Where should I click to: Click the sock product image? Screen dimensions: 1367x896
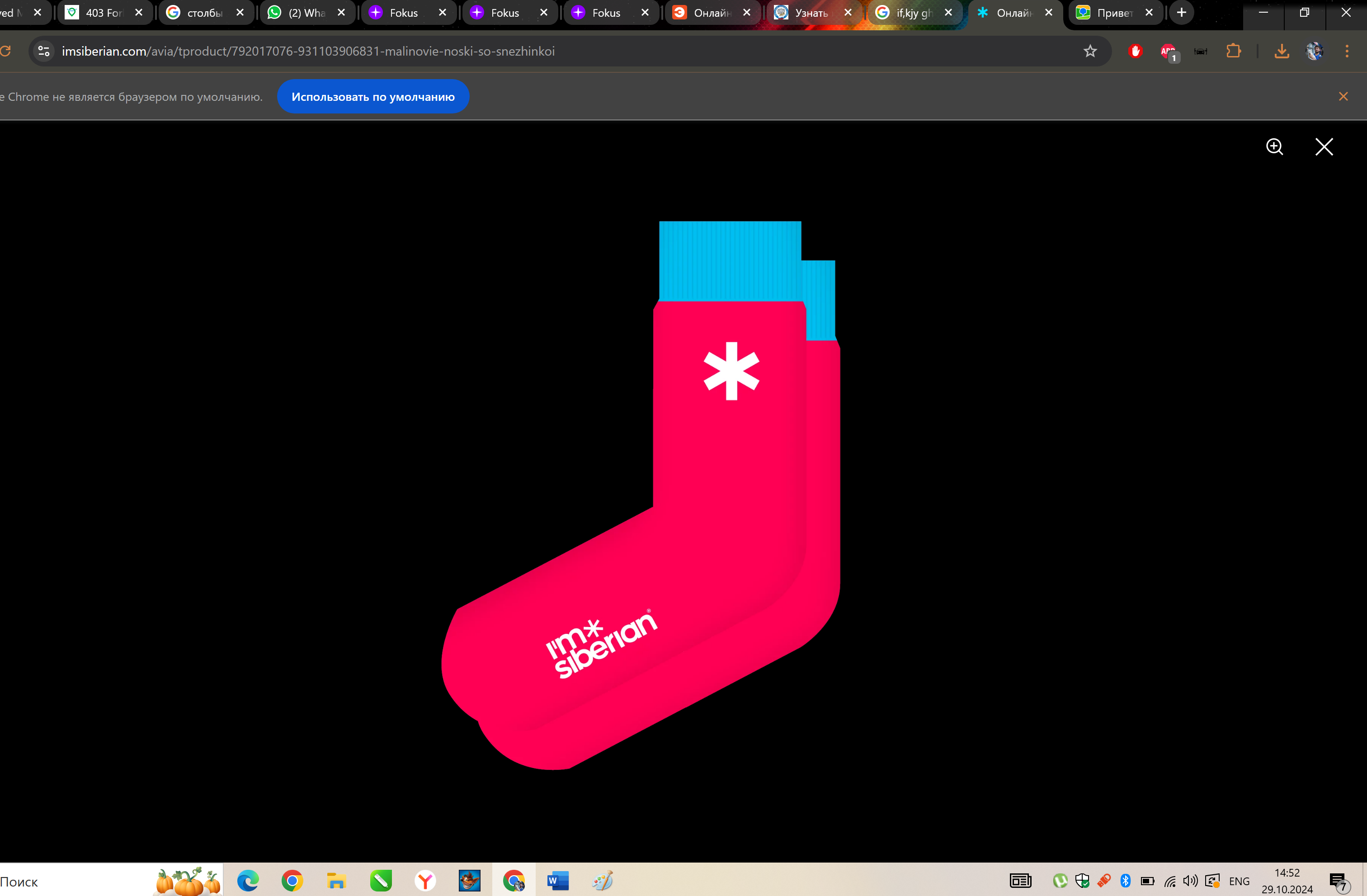point(641,495)
